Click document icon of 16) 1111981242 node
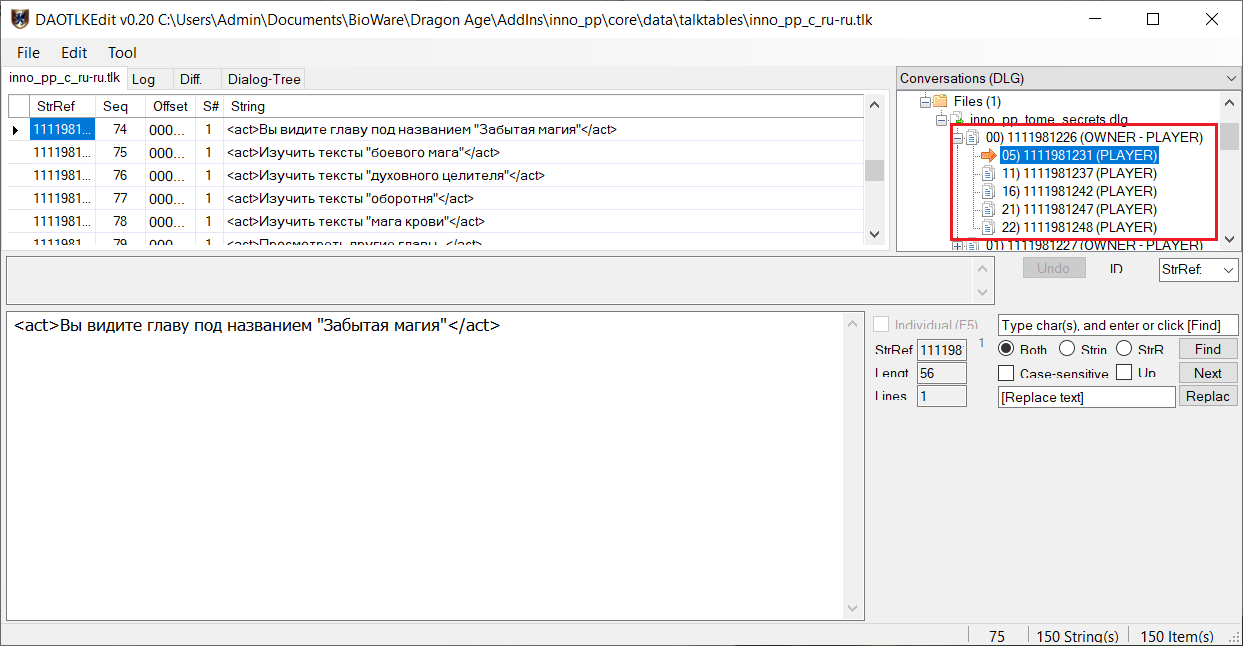The image size is (1243, 646). point(990,191)
